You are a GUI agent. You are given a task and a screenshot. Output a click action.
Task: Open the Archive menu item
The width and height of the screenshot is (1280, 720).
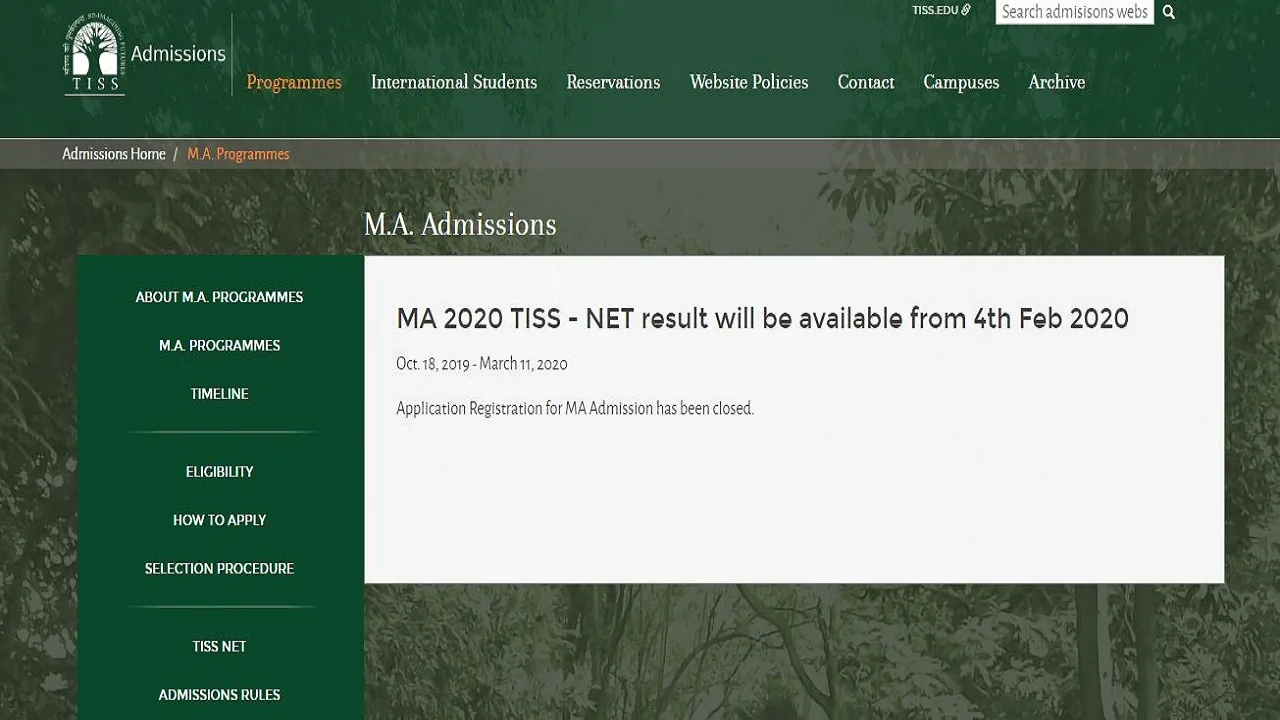(1057, 82)
